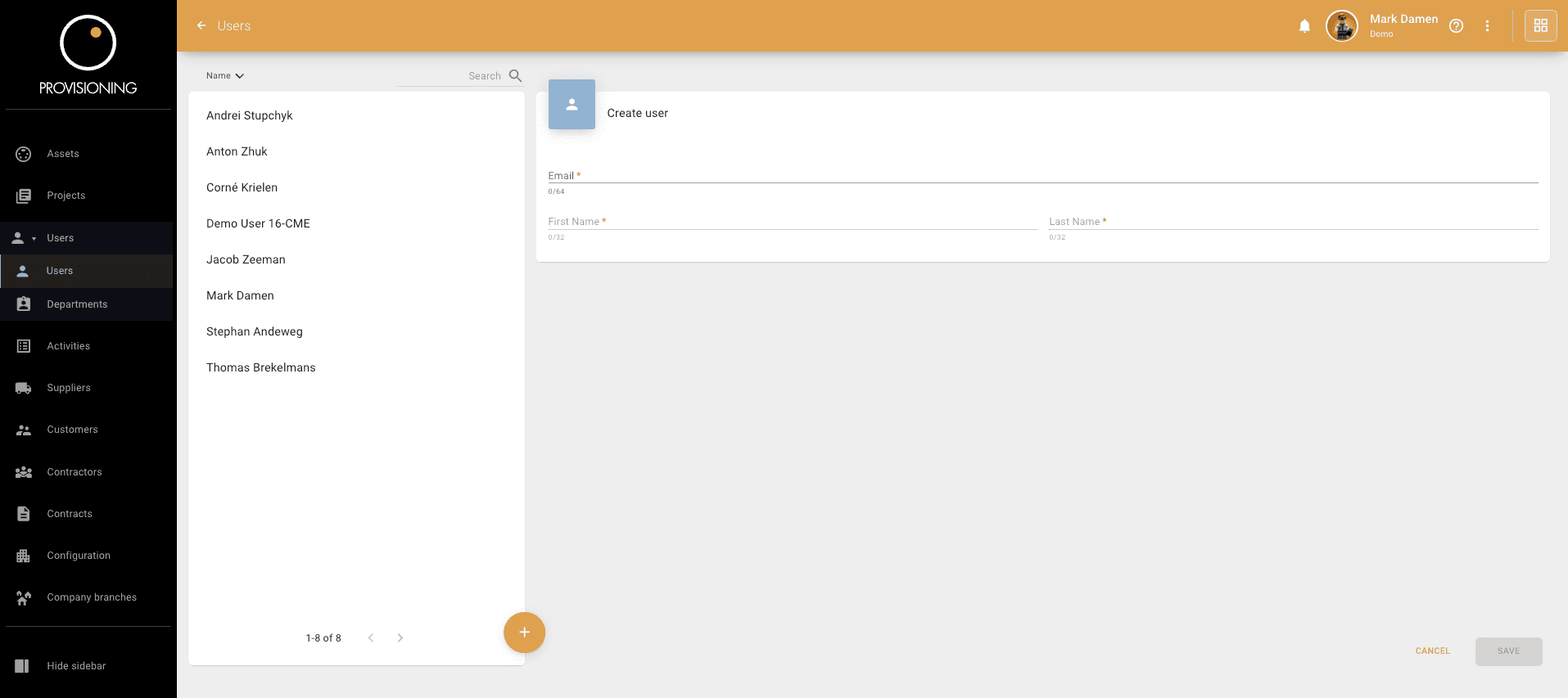Open the three-dot more options menu
Screen dimensions: 1568x698
click(x=1487, y=26)
